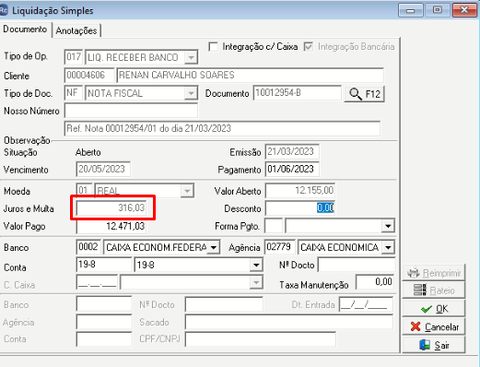The image size is (480, 367).
Task: Click the Sair exit door button
Action: [x=433, y=345]
